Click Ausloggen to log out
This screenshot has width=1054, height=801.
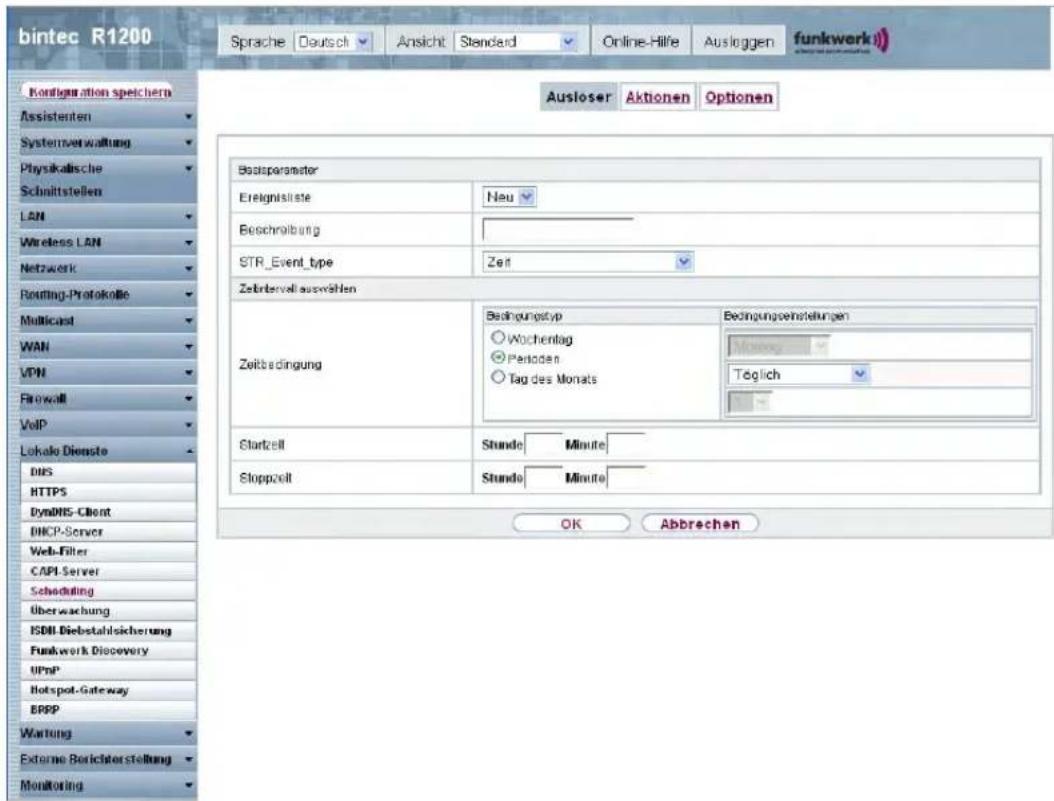pos(738,42)
